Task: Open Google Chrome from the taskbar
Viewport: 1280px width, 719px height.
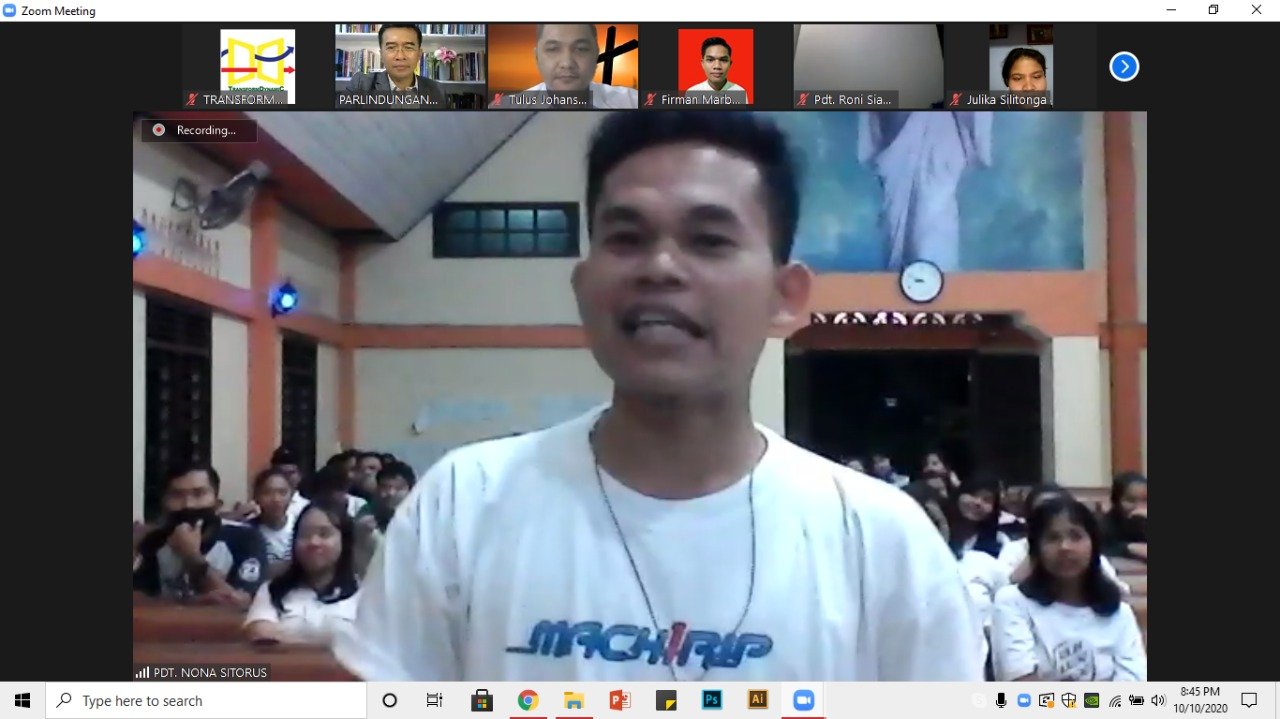Action: tap(528, 700)
